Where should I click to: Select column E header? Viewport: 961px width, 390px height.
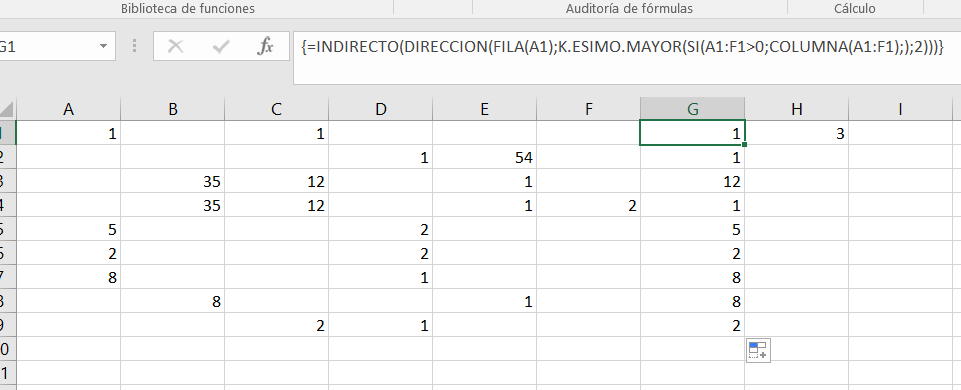[485, 109]
